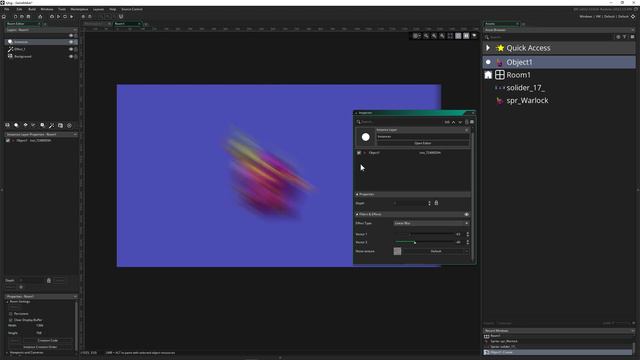The width and height of the screenshot is (640, 360).
Task: Expand Viewports and Cameras section
Action: pos(7,353)
